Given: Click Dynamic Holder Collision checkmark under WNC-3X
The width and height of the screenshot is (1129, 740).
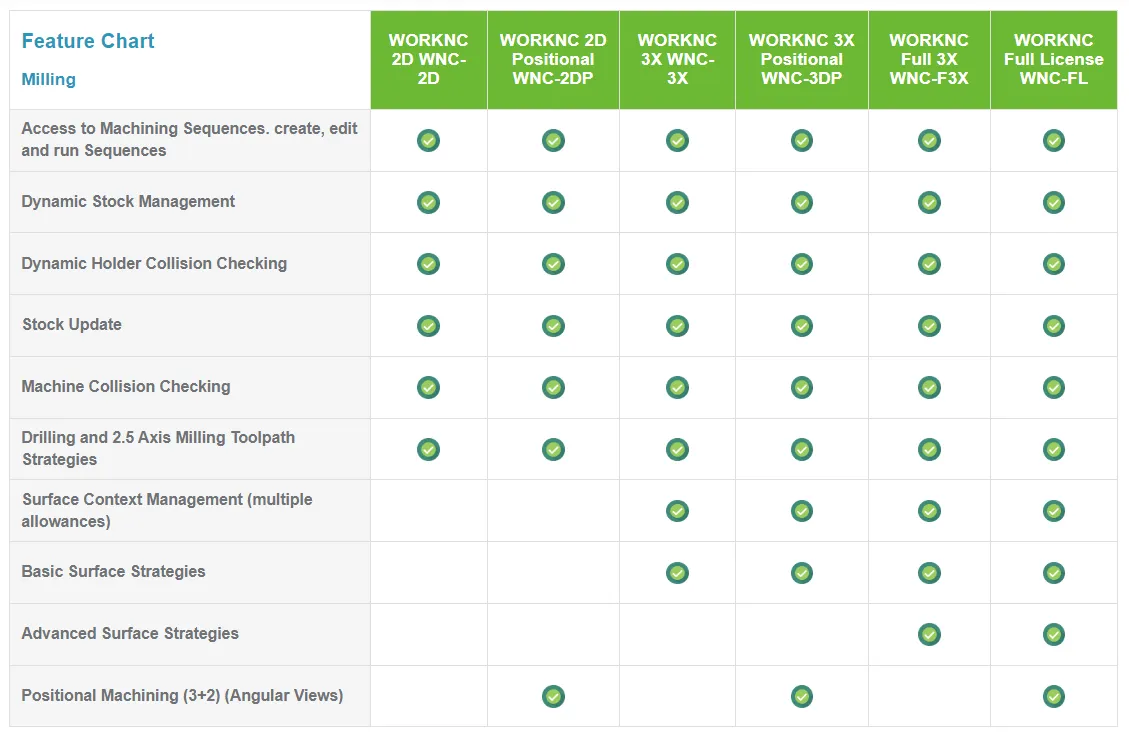Looking at the screenshot, I should click(677, 264).
